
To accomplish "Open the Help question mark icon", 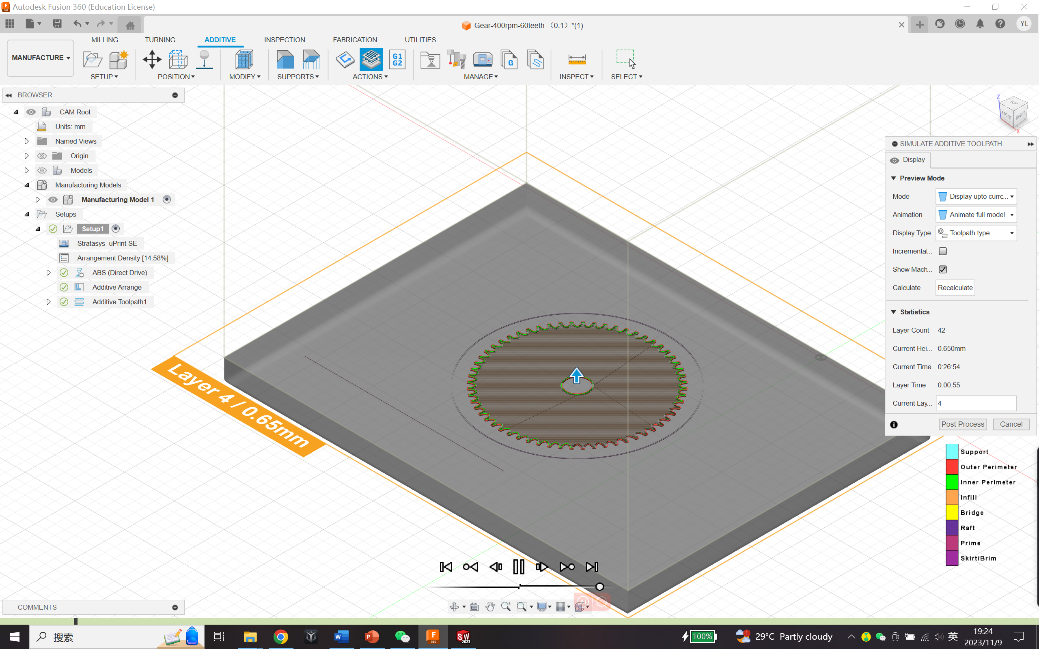I will pos(1000,24).
